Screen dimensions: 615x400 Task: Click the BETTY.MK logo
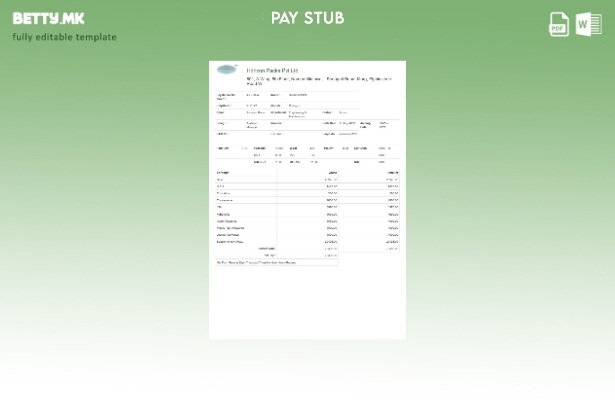tap(48, 18)
